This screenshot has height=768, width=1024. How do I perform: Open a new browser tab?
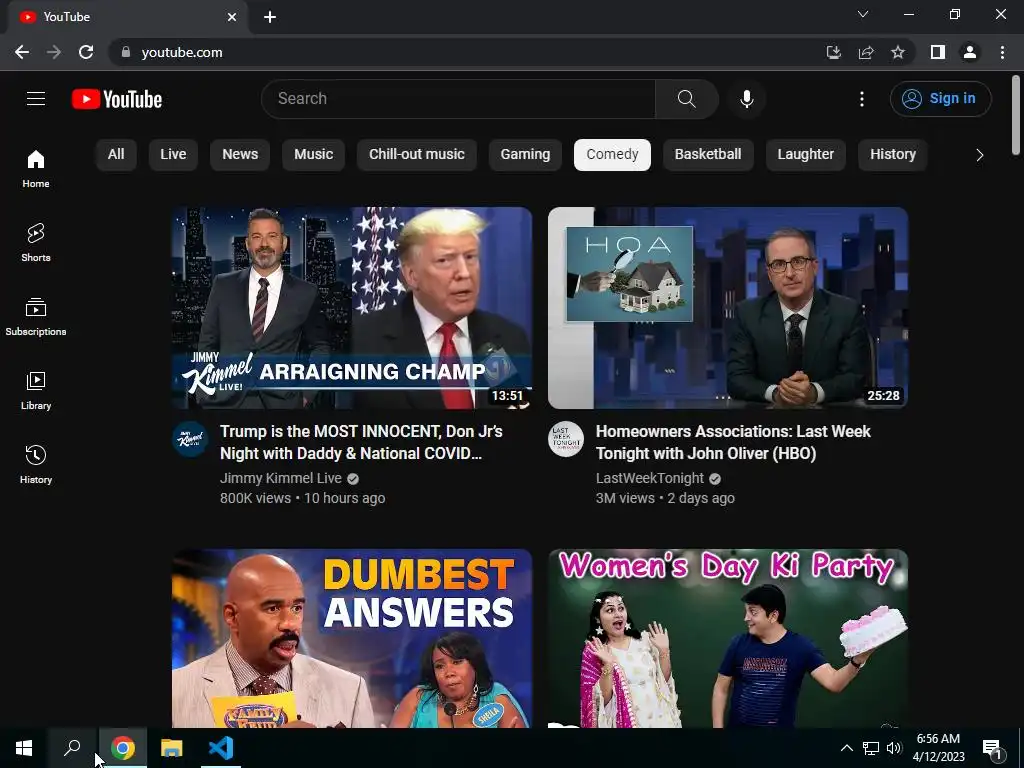(x=270, y=17)
